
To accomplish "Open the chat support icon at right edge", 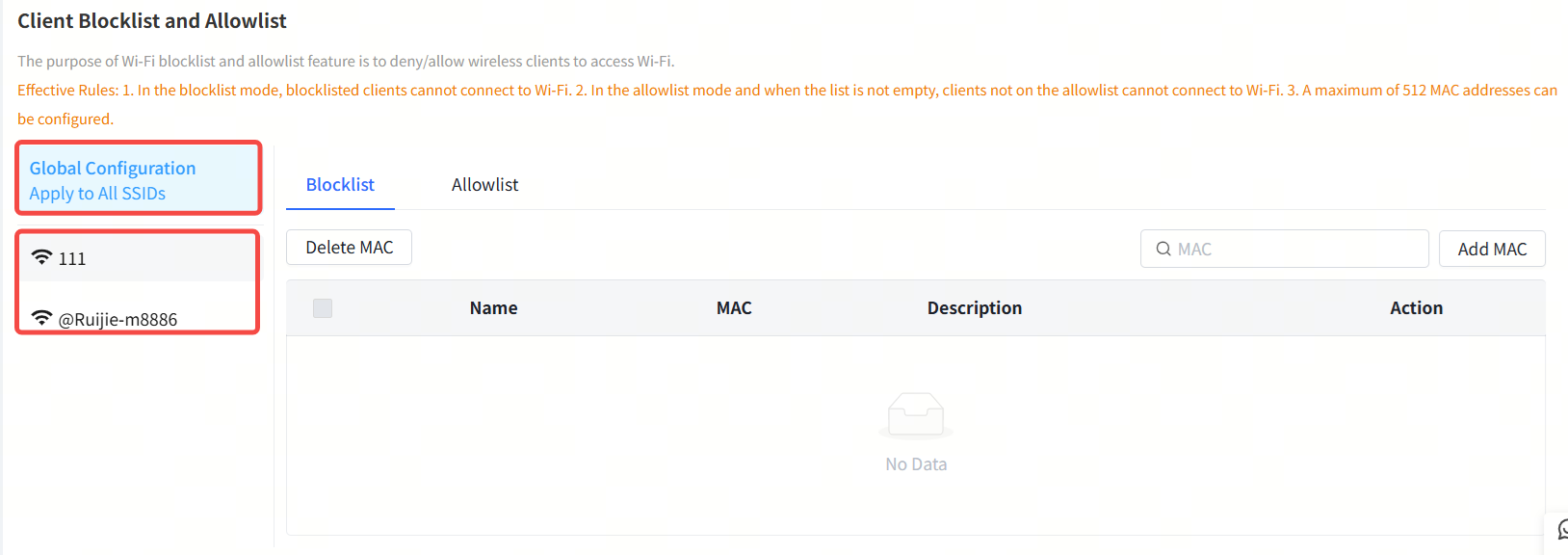I will pyautogui.click(x=1561, y=529).
